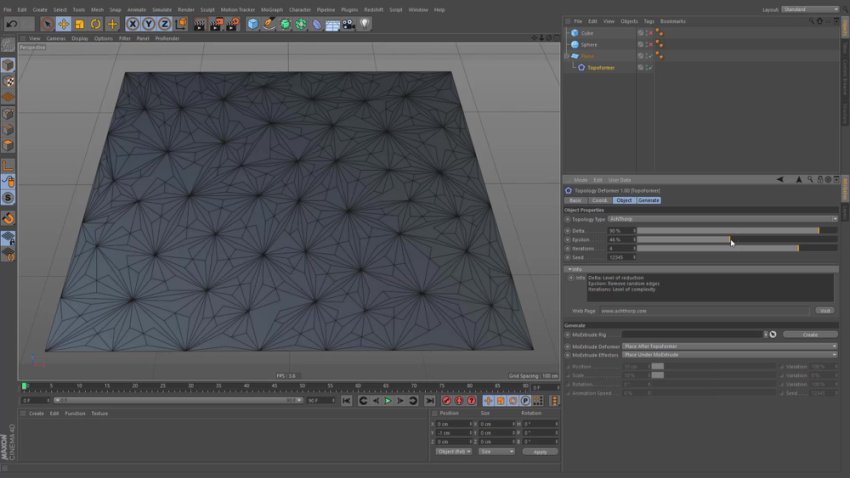The width and height of the screenshot is (850, 478).
Task: Open the MoGraph menu
Action: point(272,10)
